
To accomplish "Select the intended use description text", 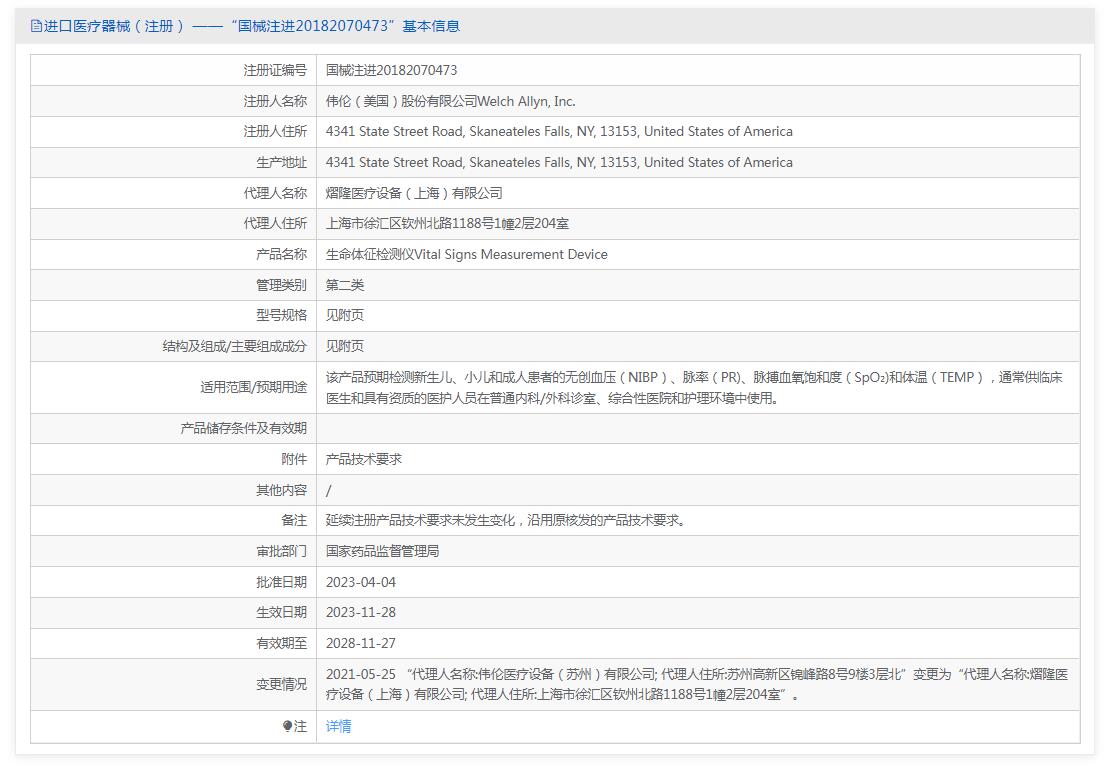I will click(694, 388).
